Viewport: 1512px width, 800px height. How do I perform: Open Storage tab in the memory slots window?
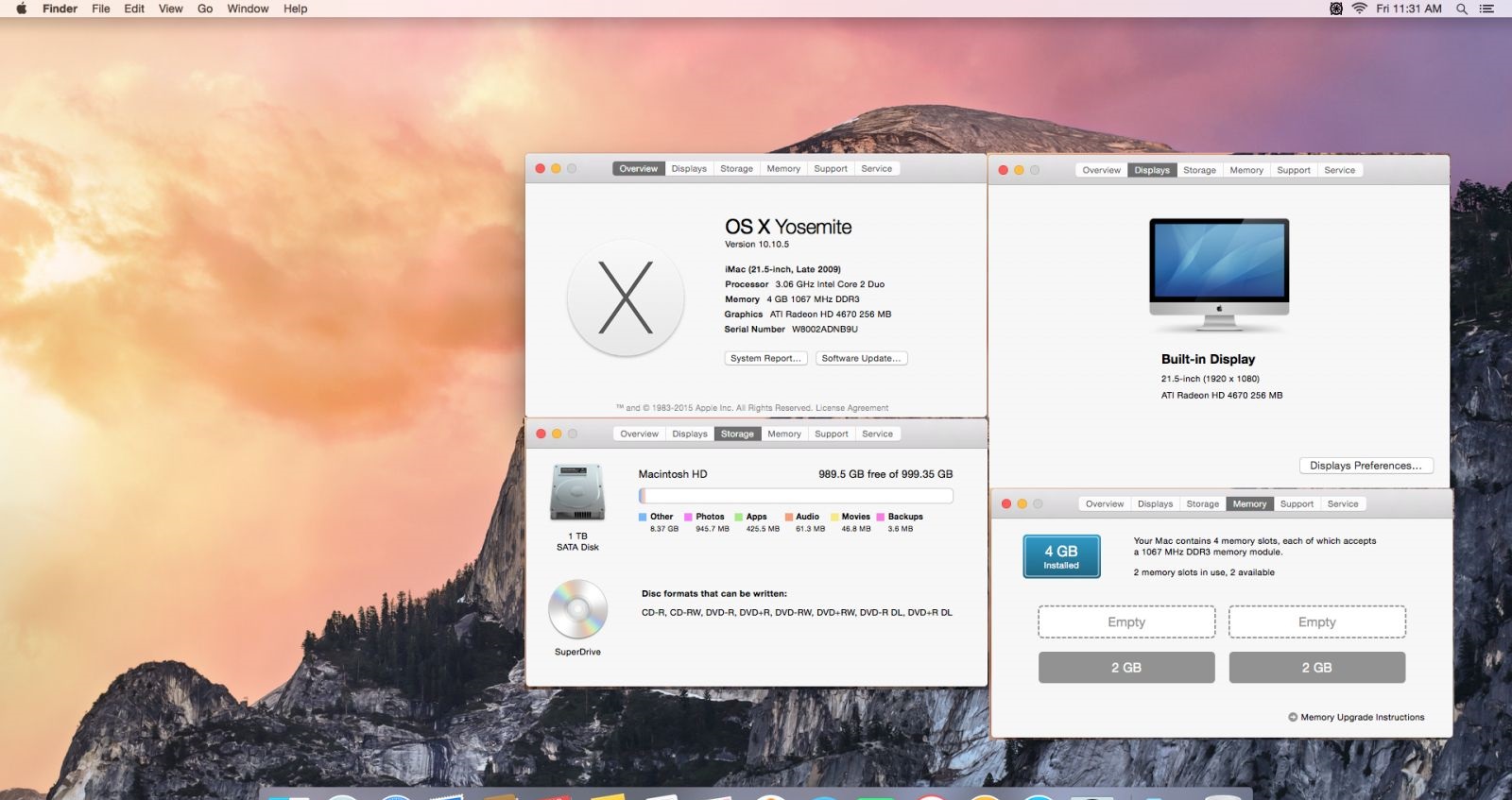pos(1203,504)
